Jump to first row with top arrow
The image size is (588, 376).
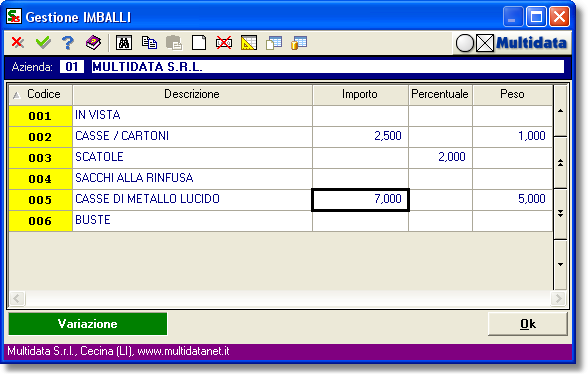pos(561,111)
